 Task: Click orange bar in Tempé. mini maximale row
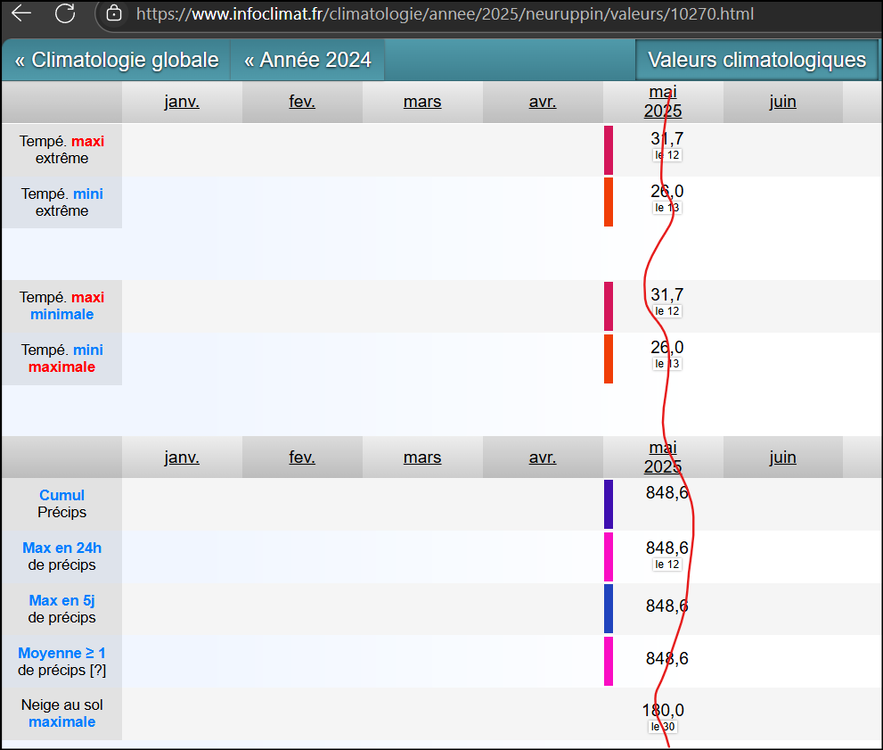point(608,359)
